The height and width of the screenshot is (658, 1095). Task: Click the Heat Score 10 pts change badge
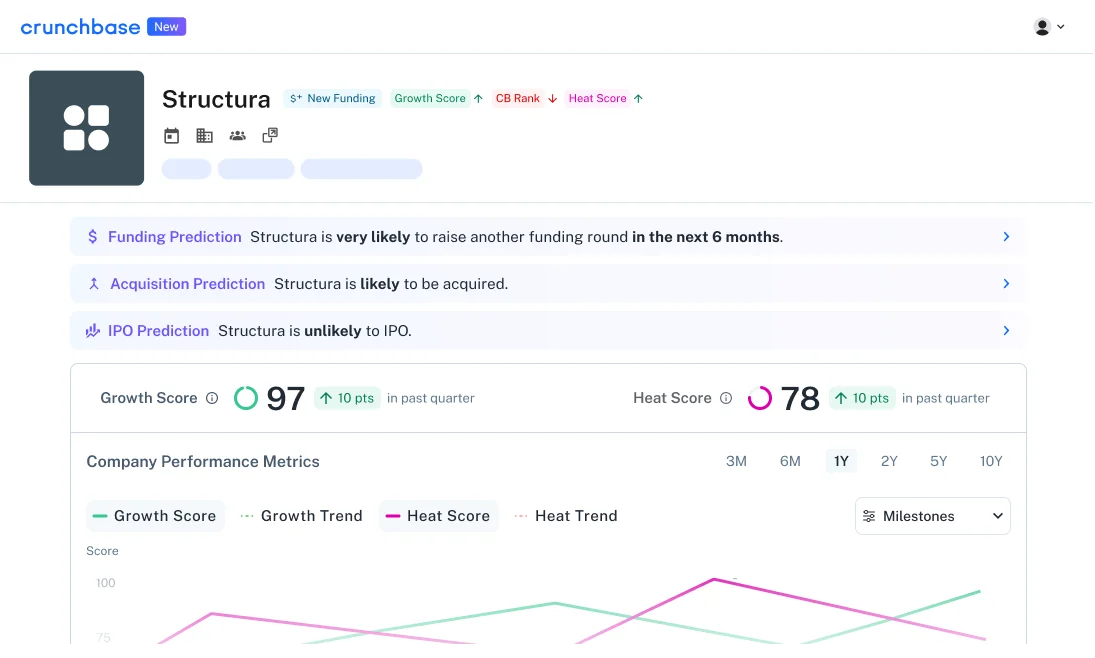click(862, 398)
